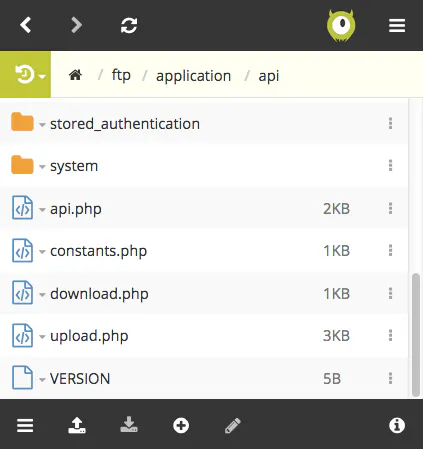Open stored_authentication row's three-dot menu
This screenshot has width=423, height=449.
(390, 123)
